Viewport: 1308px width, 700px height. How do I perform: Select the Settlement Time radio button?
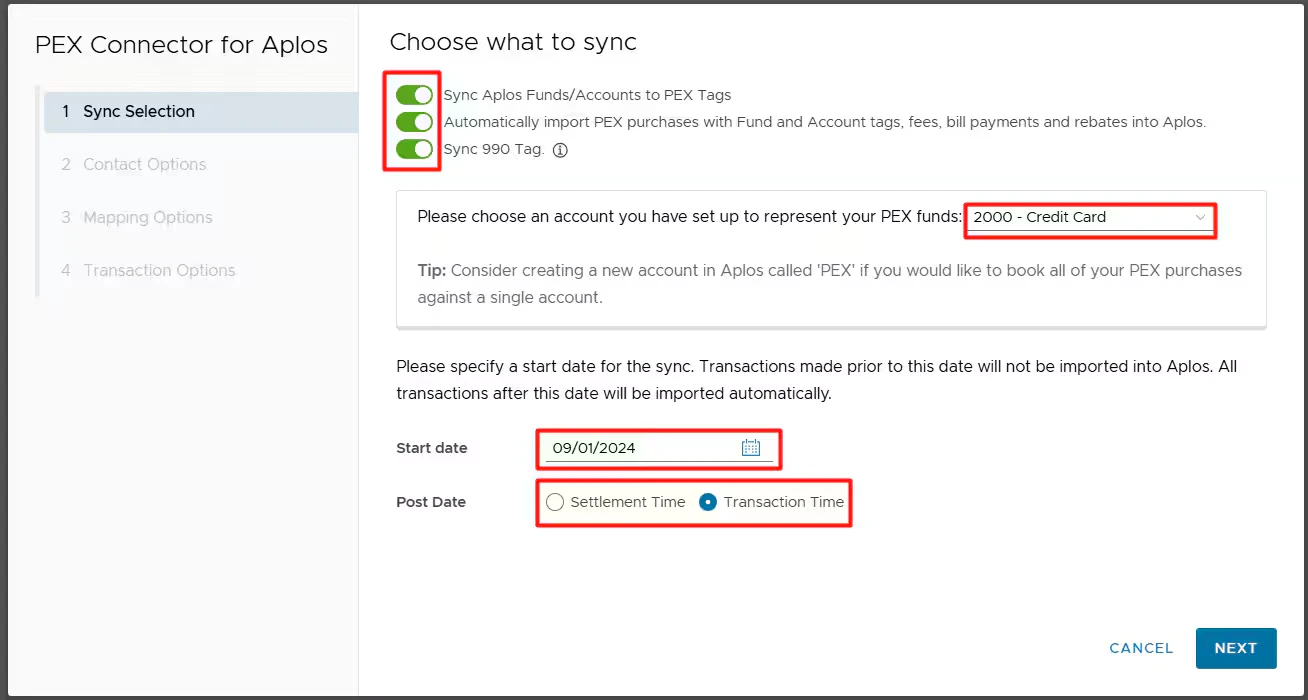coord(555,502)
